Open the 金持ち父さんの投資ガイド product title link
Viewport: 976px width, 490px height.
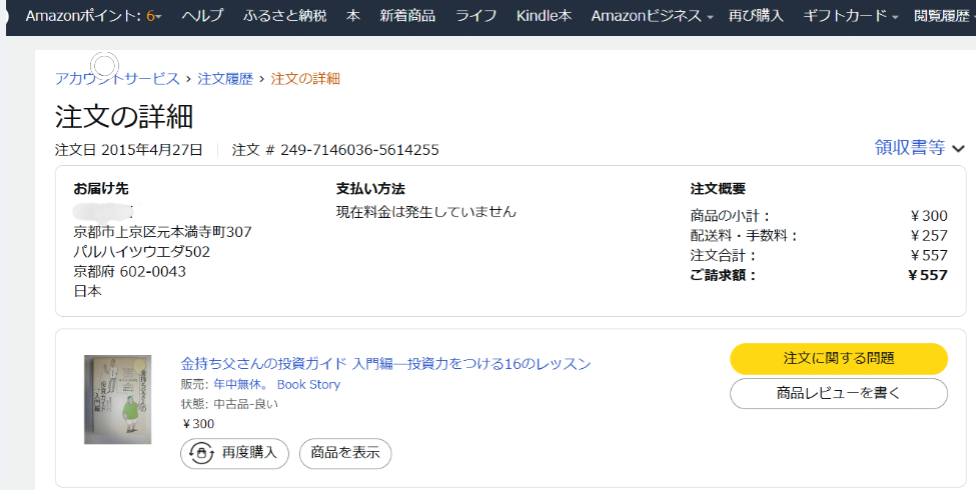385,363
